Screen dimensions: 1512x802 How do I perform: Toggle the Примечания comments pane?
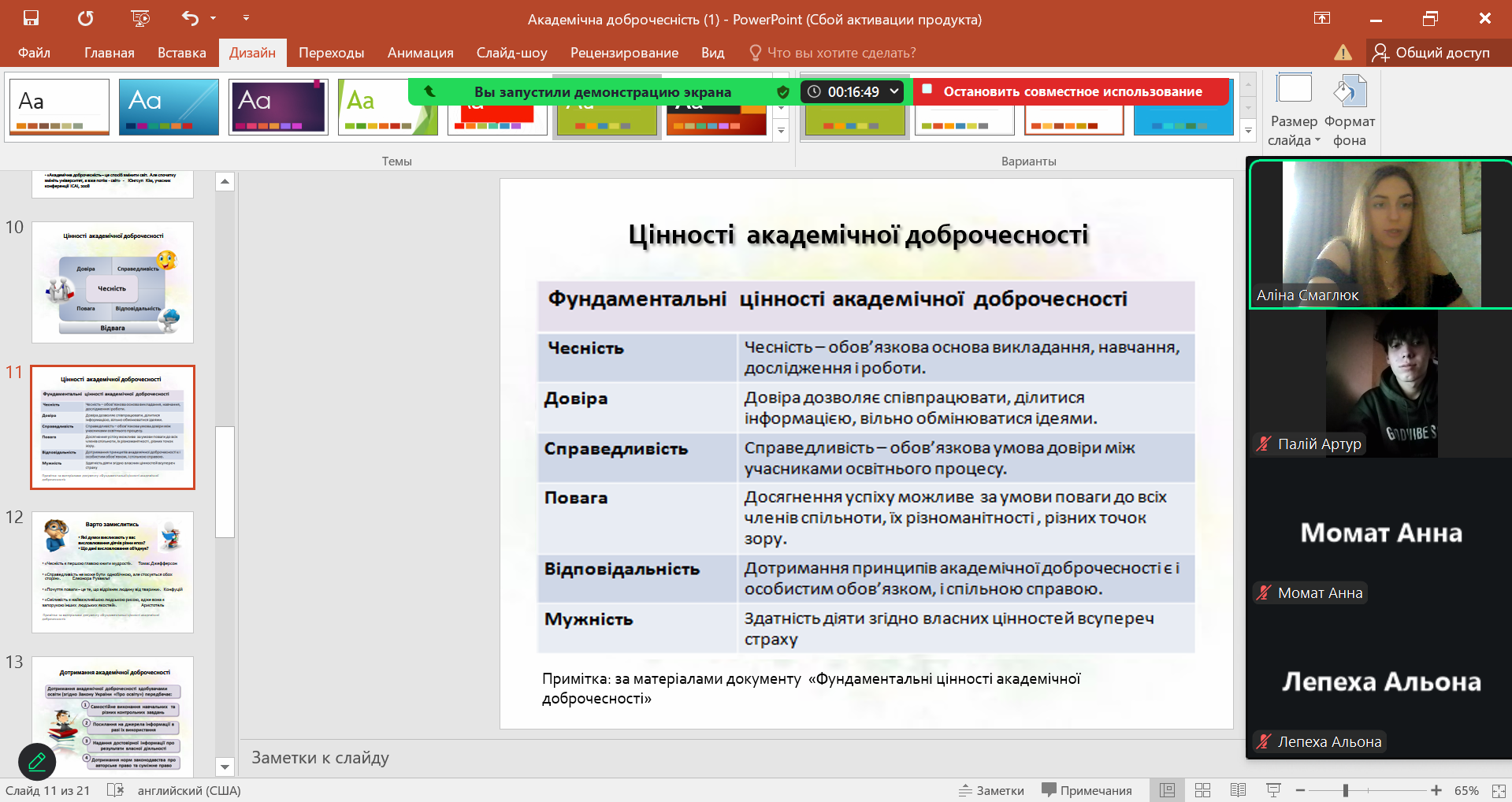1087,790
